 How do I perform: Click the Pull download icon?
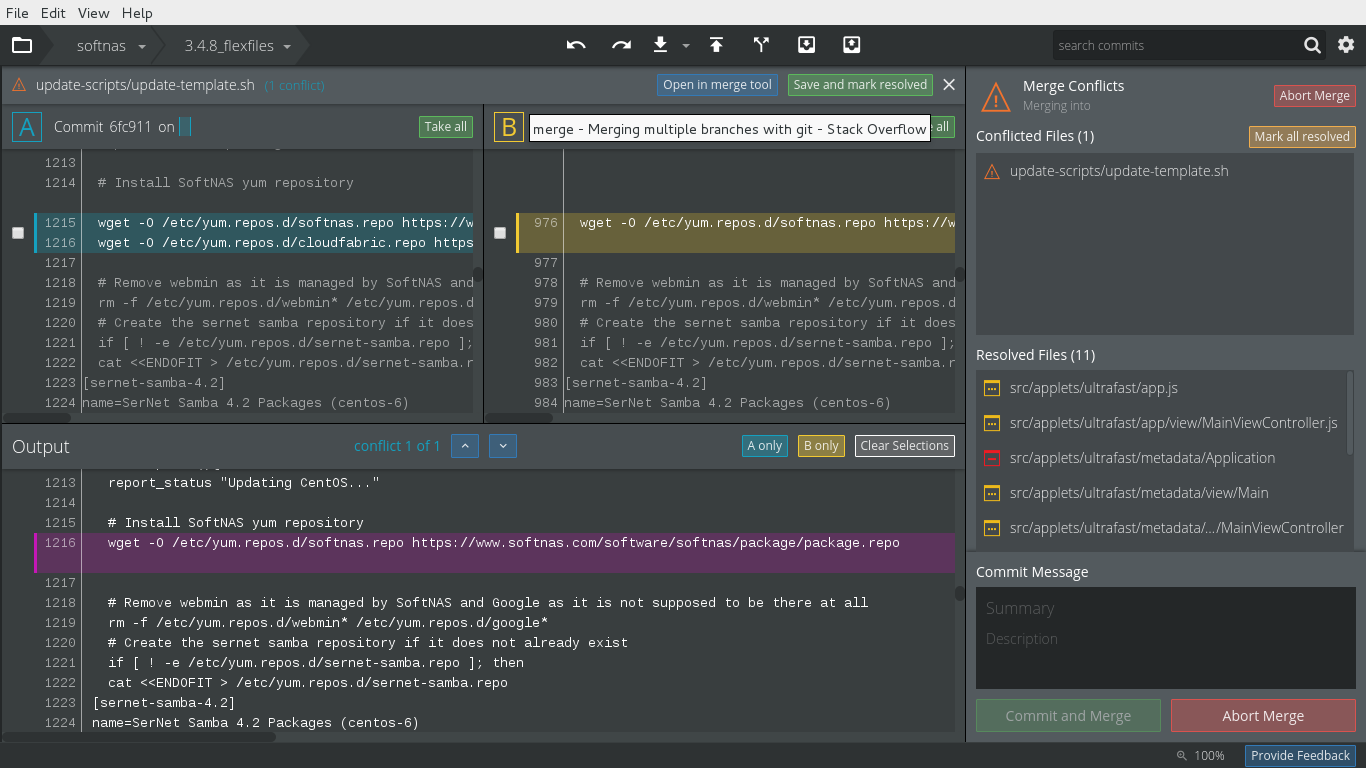tap(660, 45)
